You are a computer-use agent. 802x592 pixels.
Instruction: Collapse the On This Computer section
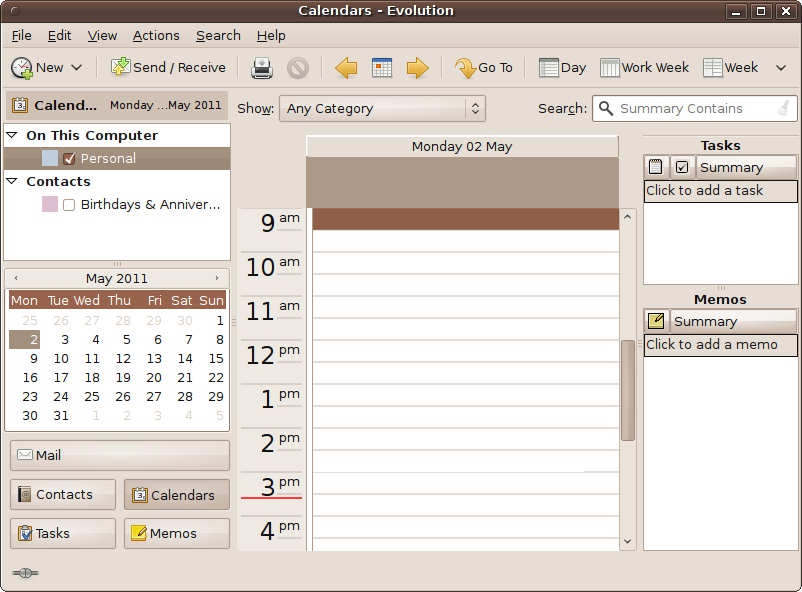11,134
